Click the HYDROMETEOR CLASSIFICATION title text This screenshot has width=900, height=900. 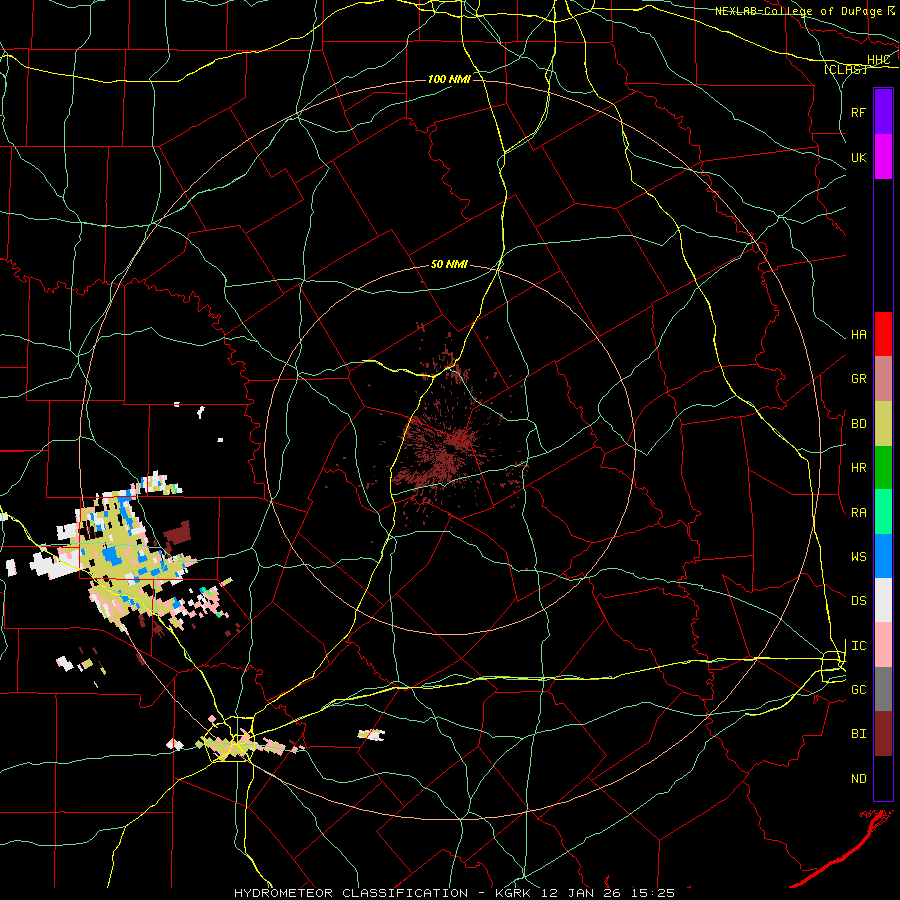tap(351, 893)
